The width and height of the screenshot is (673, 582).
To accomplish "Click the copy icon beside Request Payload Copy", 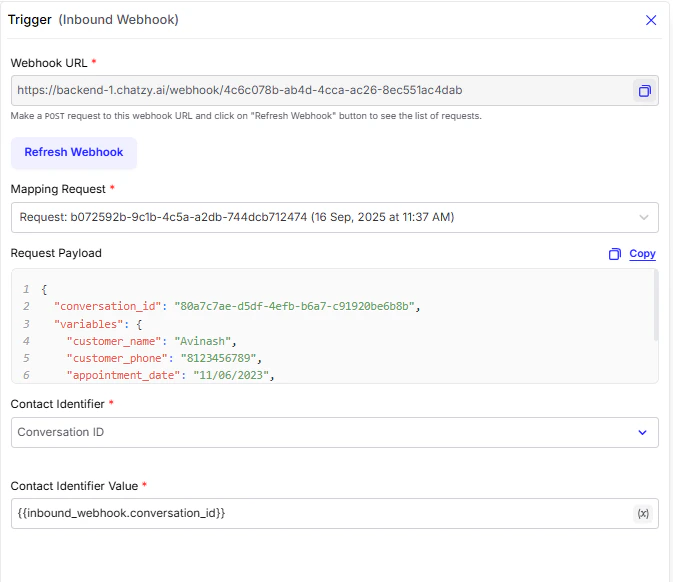I will (x=615, y=254).
